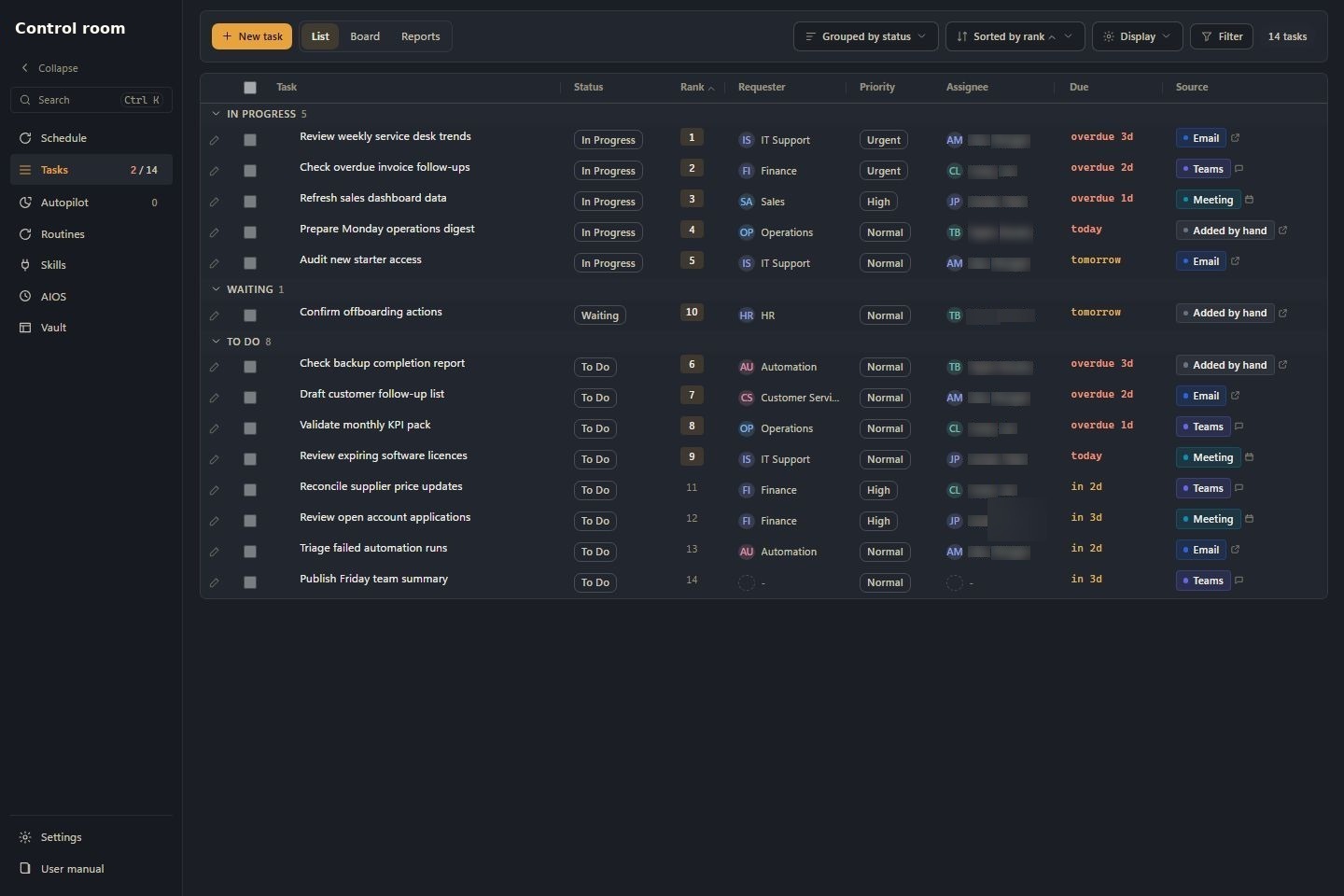Select checkbox for Check overdue invoice follow-ups
Screen dimensions: 1344x896
point(250,171)
